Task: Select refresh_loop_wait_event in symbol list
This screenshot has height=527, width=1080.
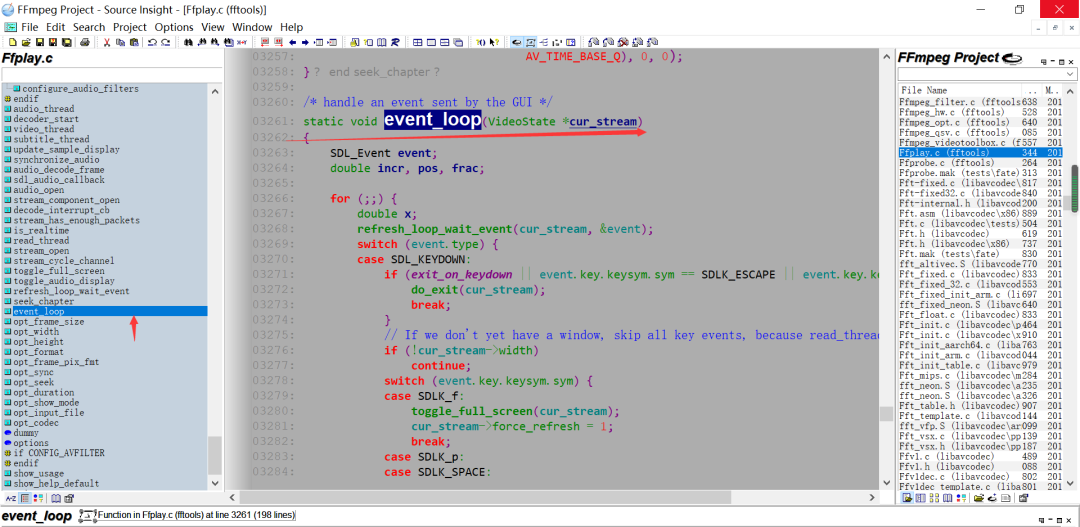Action: point(71,291)
